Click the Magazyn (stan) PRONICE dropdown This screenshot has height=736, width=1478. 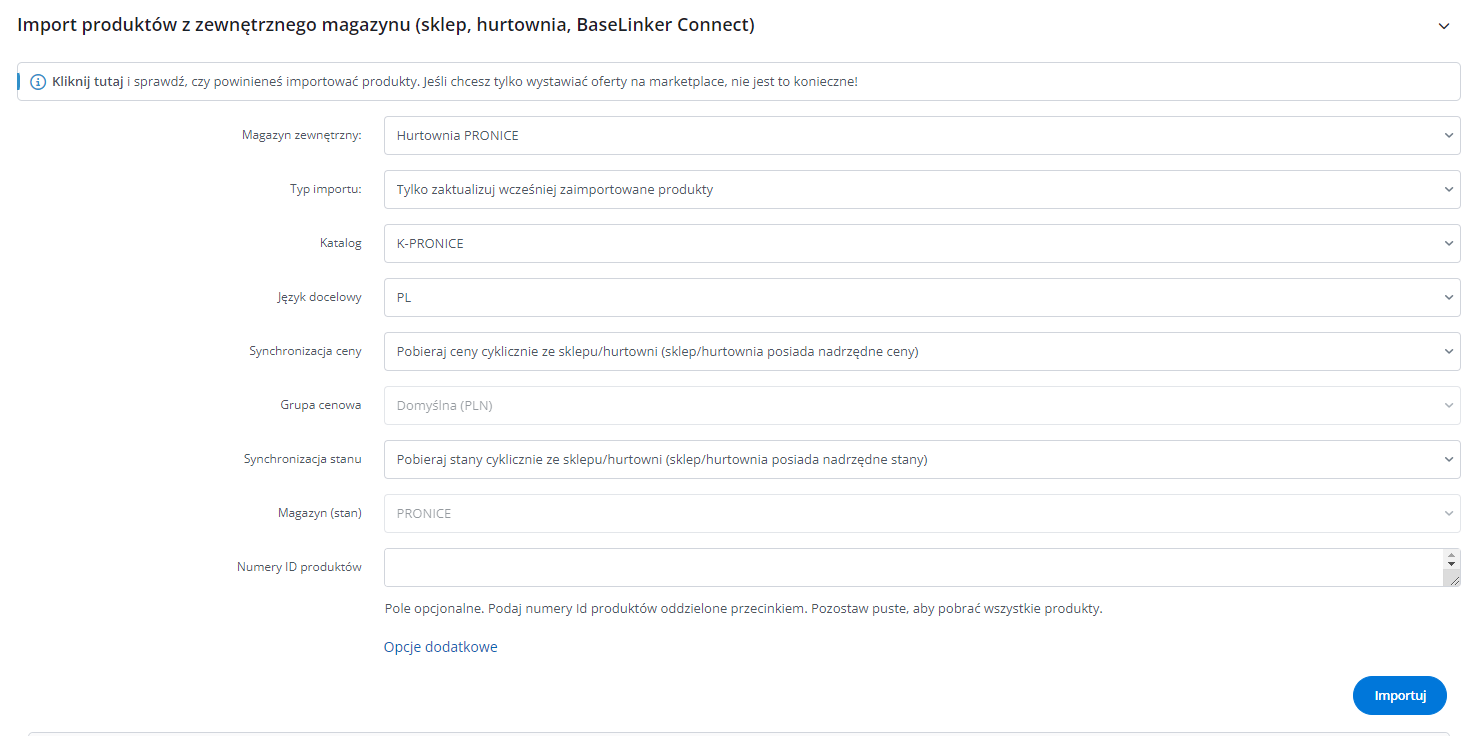(920, 514)
